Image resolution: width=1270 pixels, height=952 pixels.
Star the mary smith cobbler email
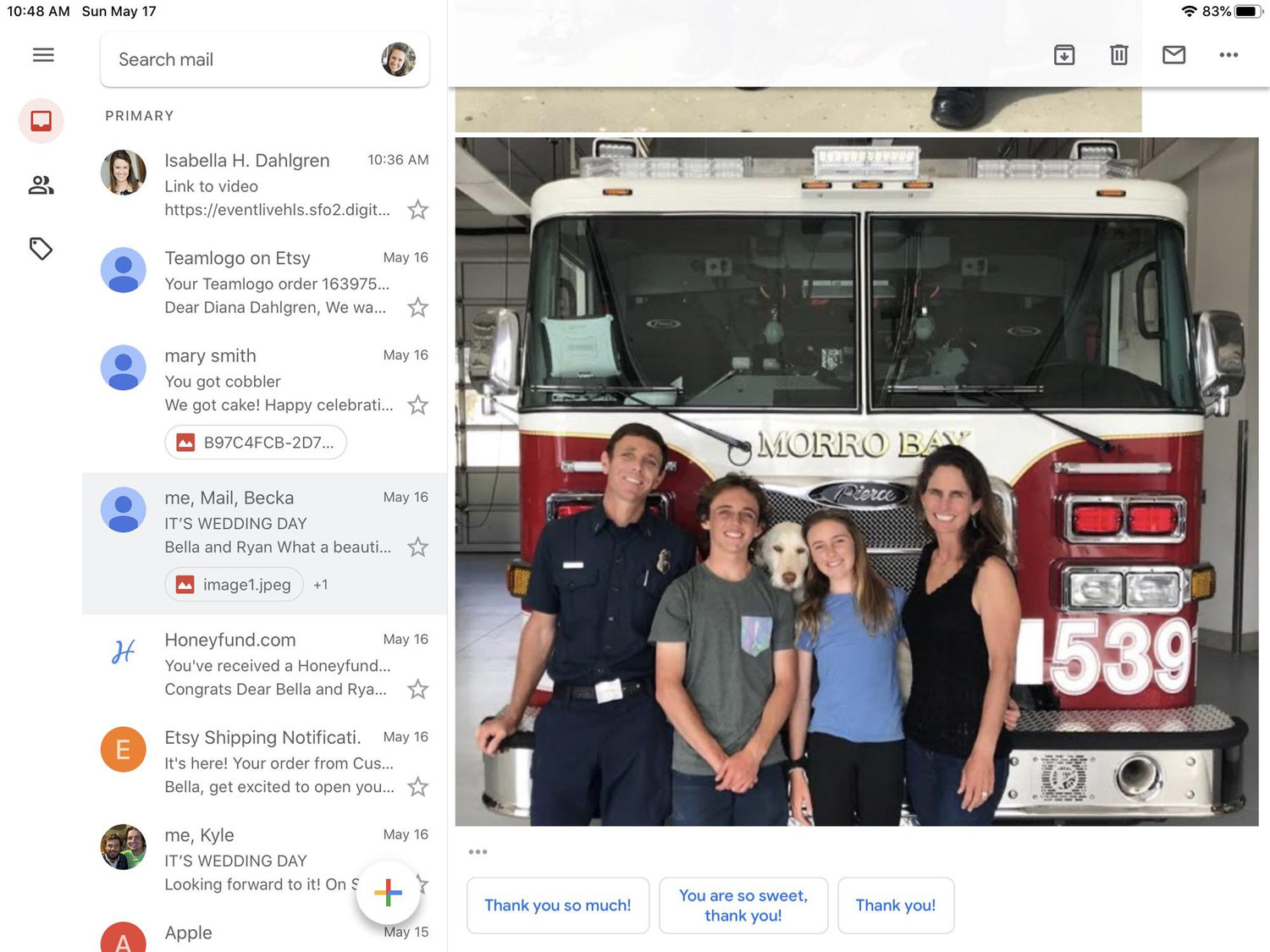click(x=417, y=405)
